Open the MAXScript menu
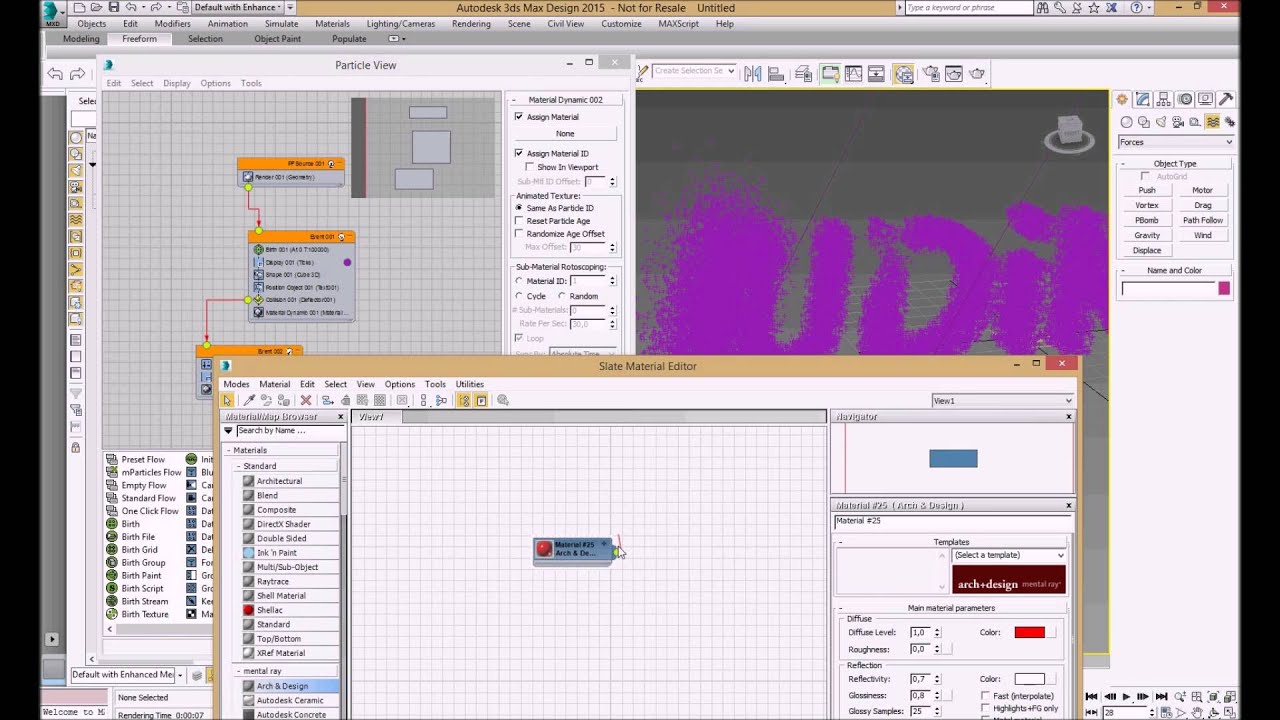This screenshot has height=720, width=1280. [679, 24]
